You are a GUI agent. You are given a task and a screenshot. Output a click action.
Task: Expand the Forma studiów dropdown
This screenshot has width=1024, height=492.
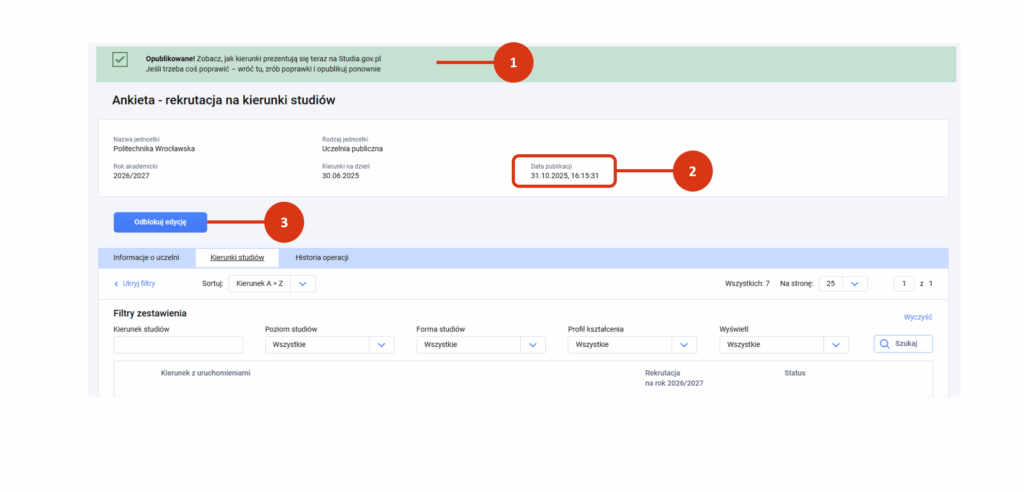pyautogui.click(x=481, y=344)
